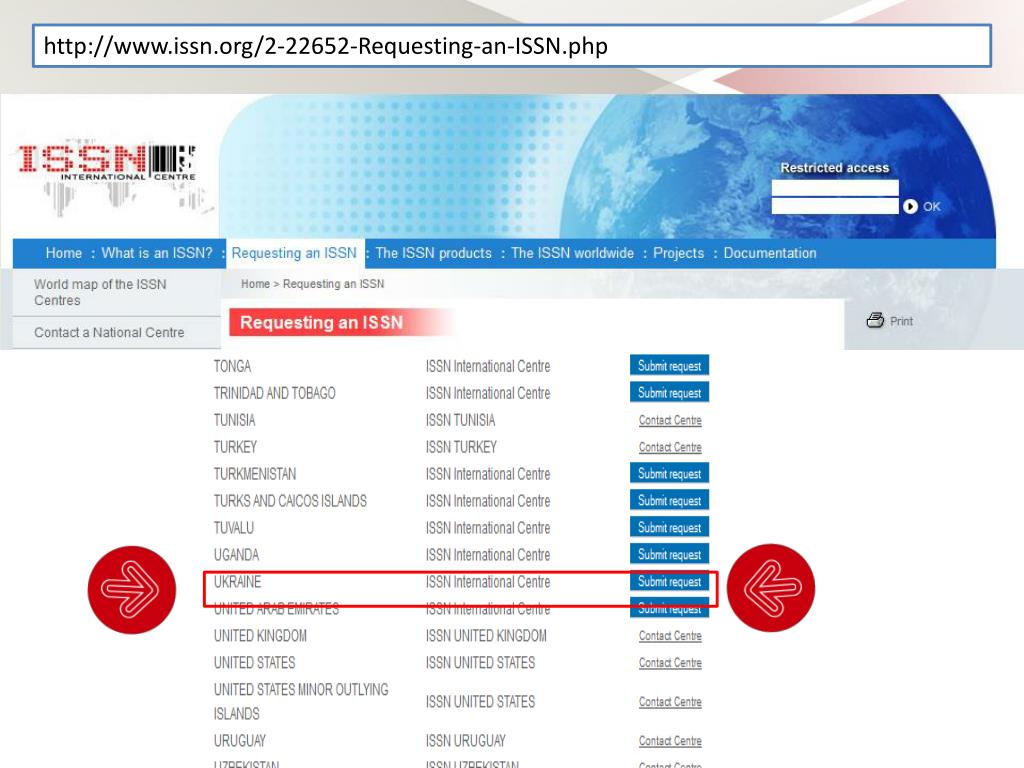The width and height of the screenshot is (1024, 768).
Task: Click the Requesting an ISSN page heading
Action: pos(321,323)
